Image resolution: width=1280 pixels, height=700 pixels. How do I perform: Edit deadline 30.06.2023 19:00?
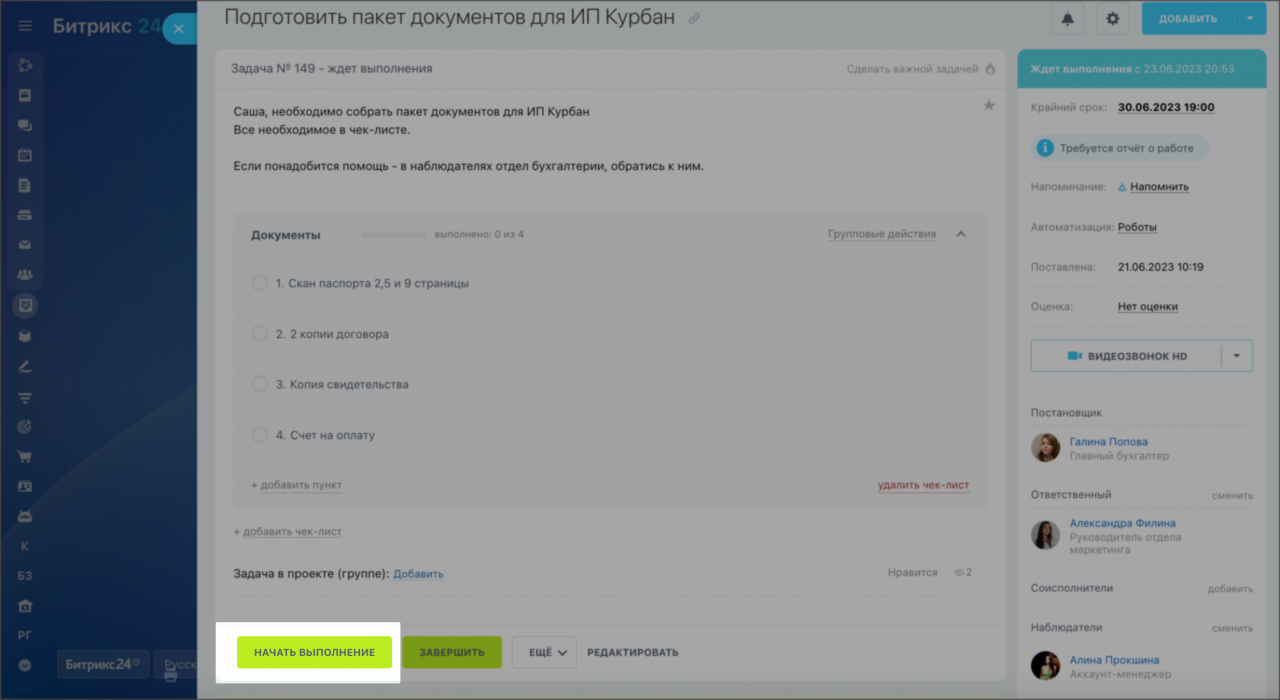[1166, 107]
